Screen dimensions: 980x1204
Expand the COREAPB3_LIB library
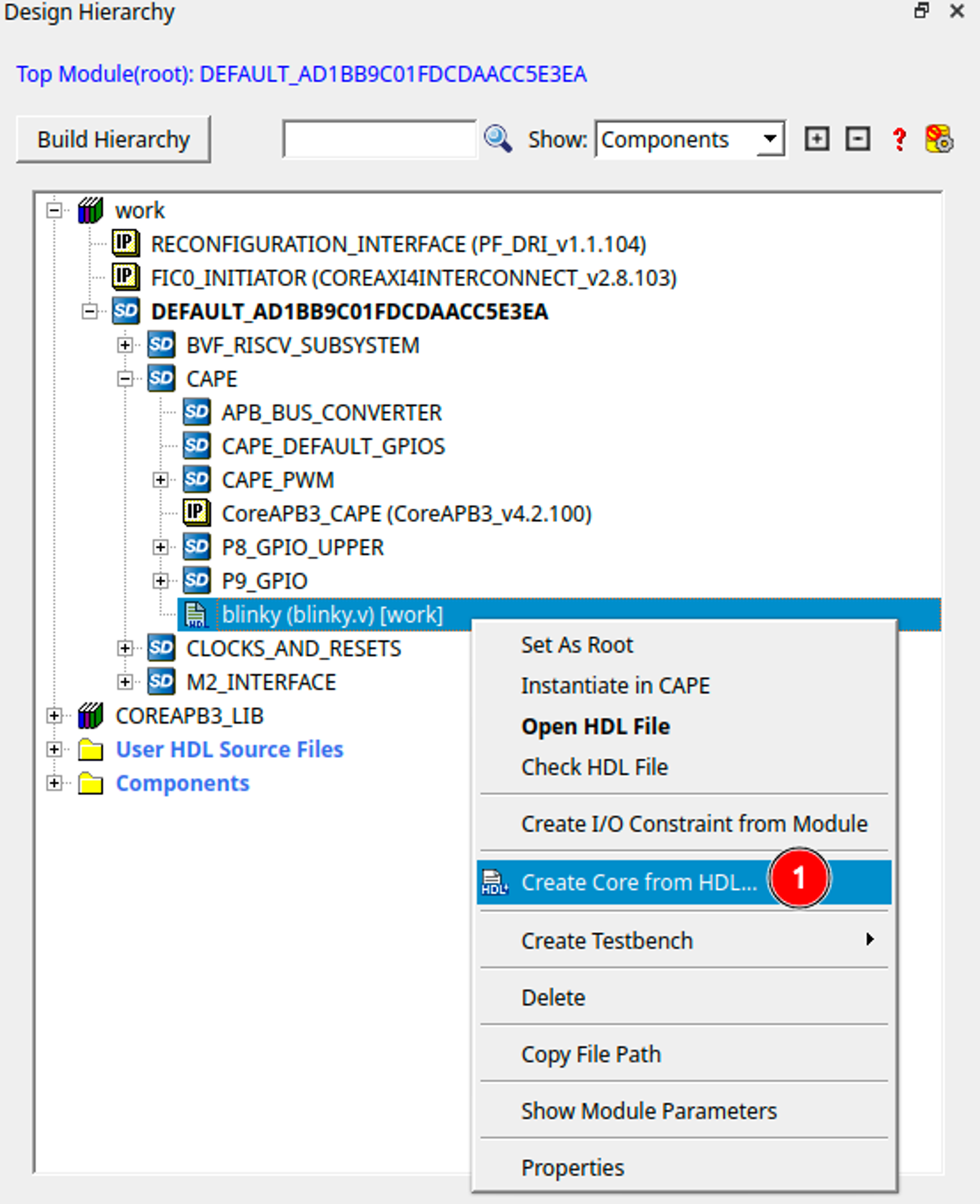tap(54, 716)
